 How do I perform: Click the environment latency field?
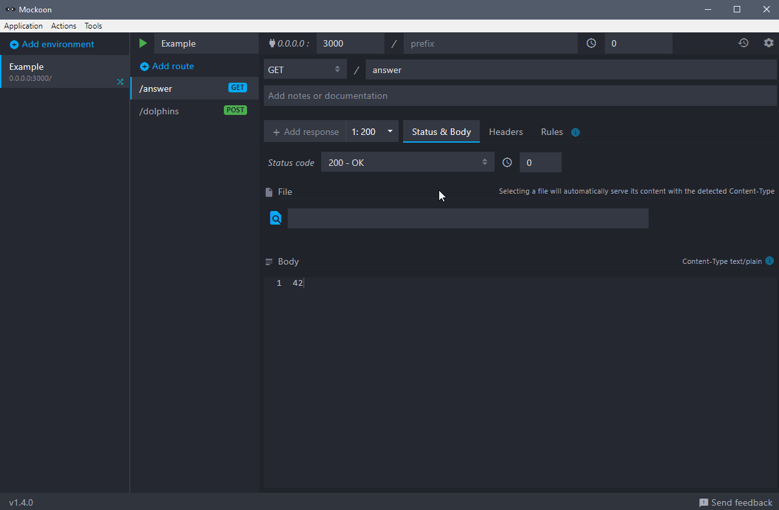coord(638,44)
